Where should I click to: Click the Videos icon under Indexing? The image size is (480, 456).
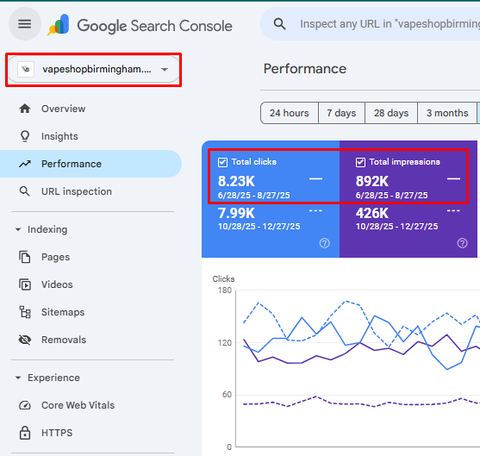point(25,285)
